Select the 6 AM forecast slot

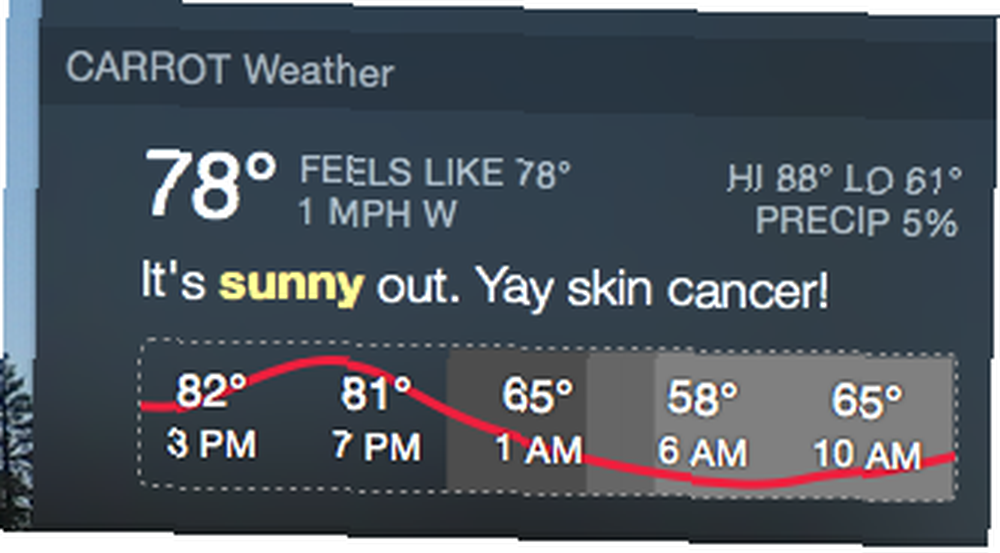click(x=702, y=452)
